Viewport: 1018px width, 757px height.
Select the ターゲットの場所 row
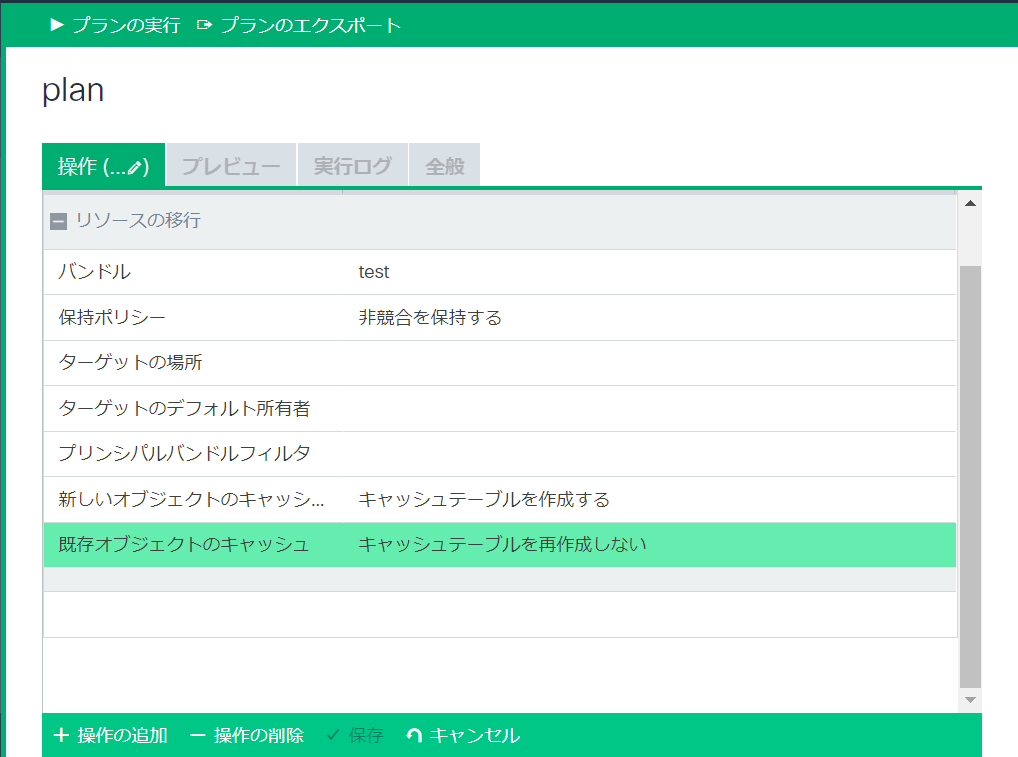[499, 362]
